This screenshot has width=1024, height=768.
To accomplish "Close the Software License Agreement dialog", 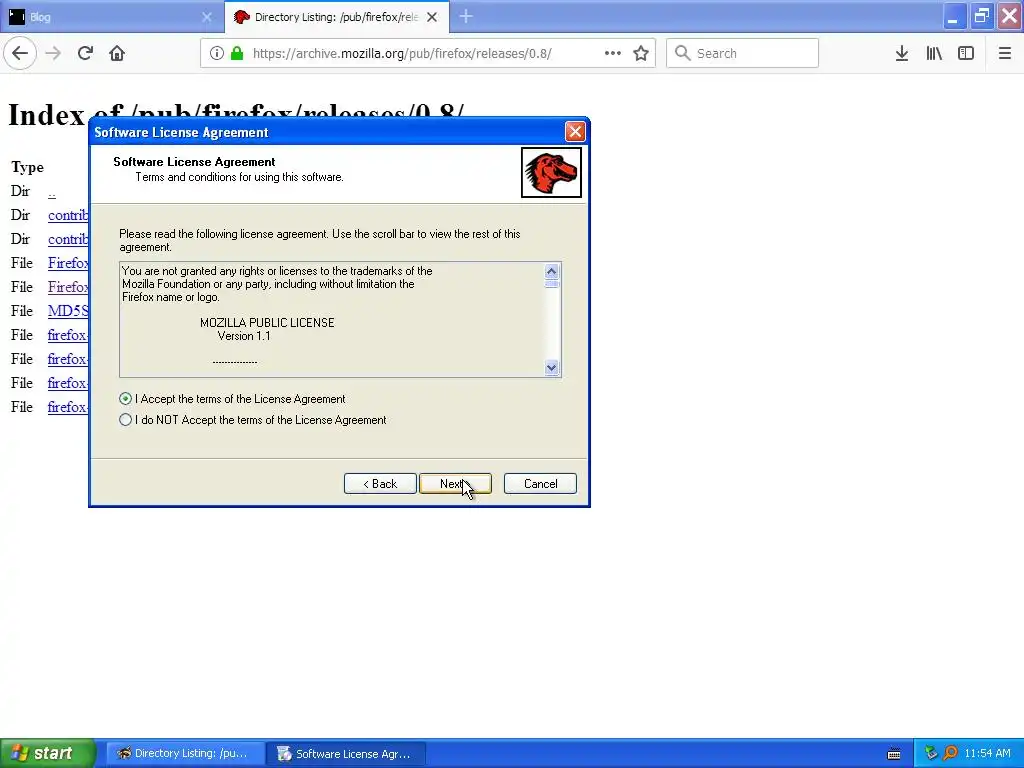I will tap(575, 132).
